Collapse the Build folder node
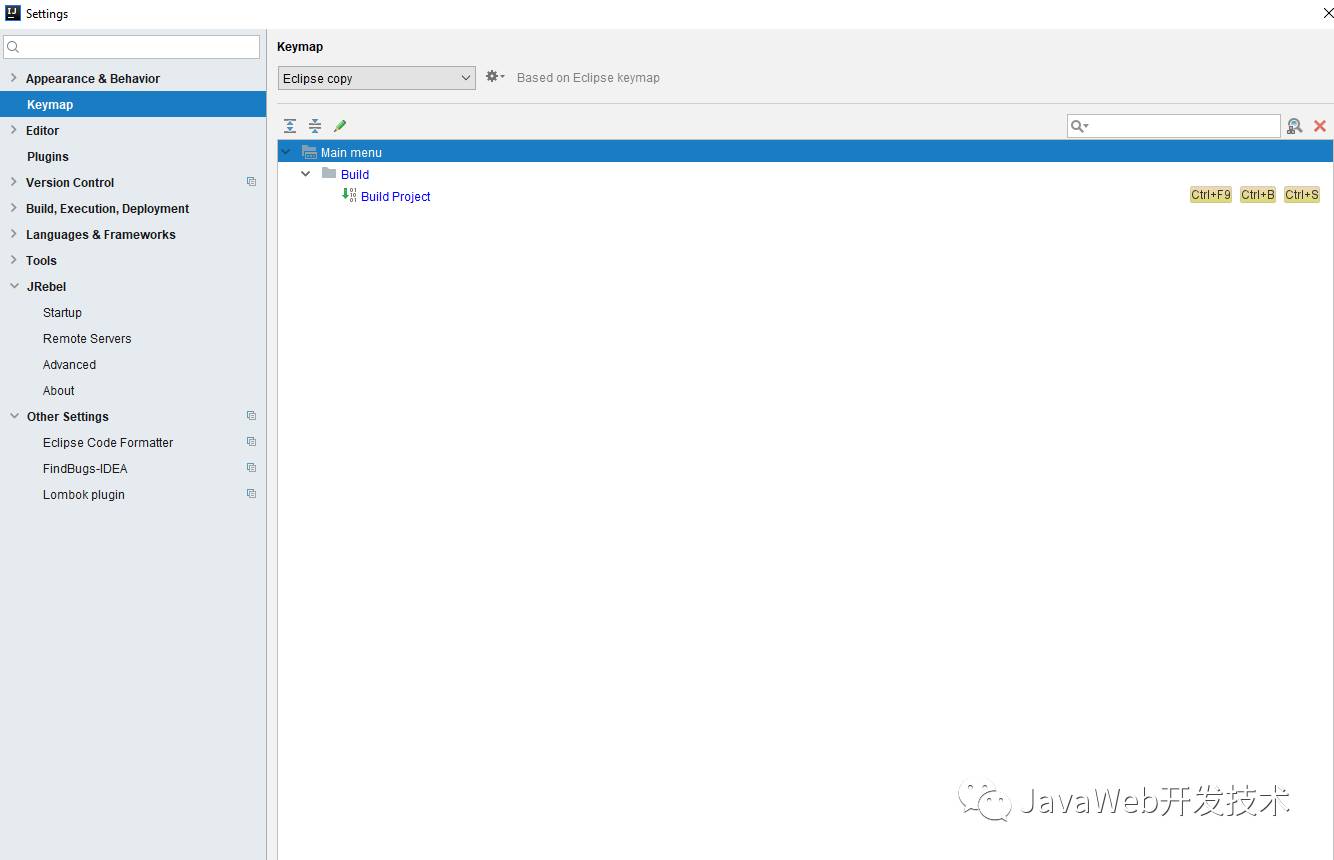The width and height of the screenshot is (1334, 860). click(306, 174)
